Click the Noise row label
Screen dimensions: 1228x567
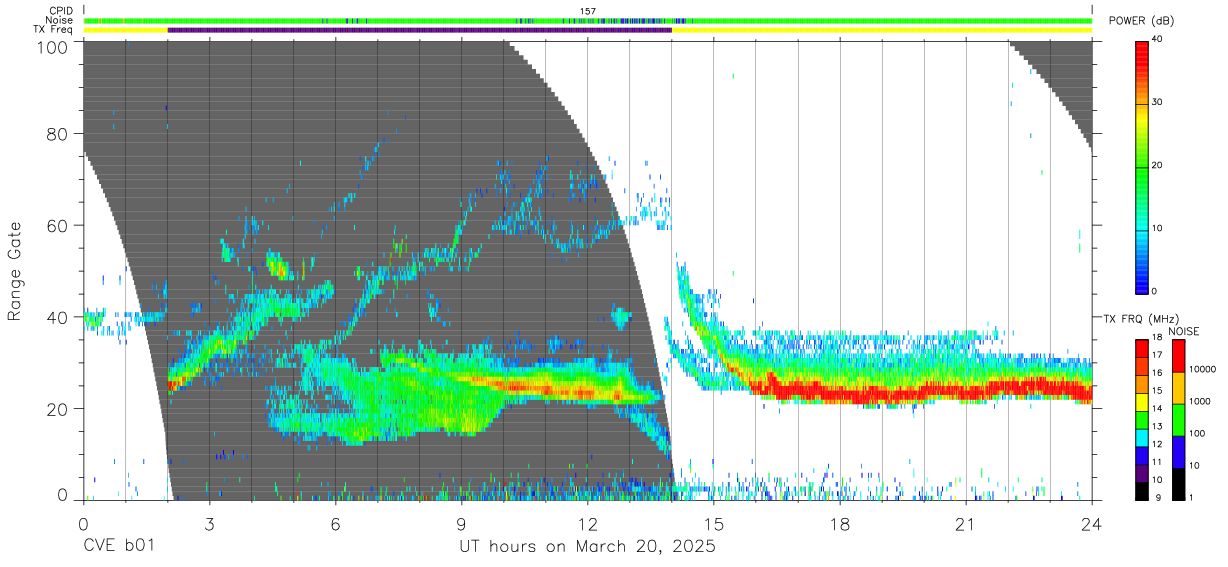click(x=60, y=20)
